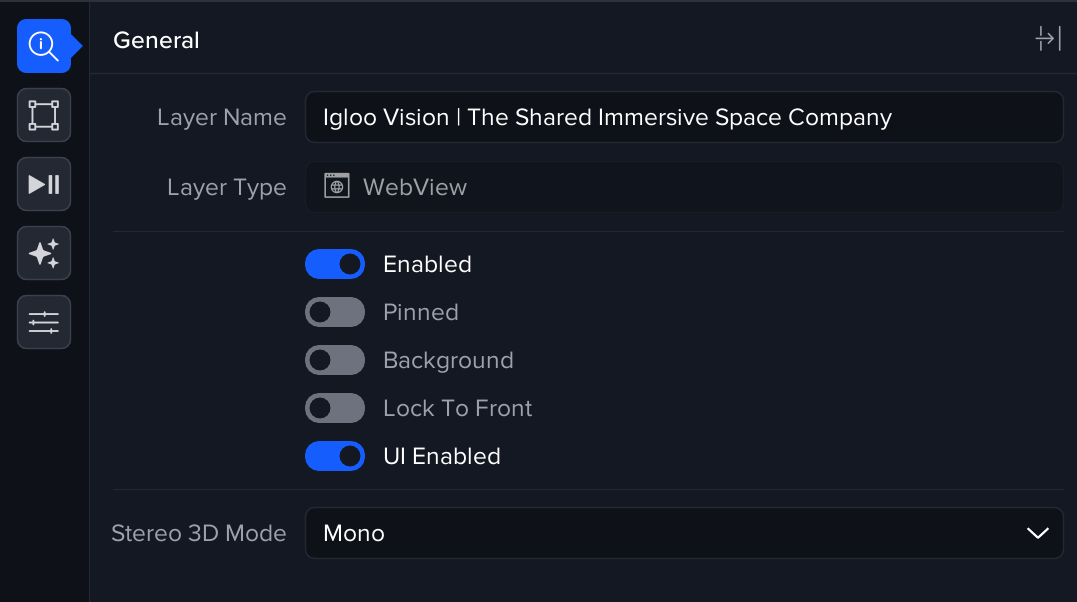This screenshot has height=602, width=1077.
Task: Open the Adjustments sliders sidebar tab
Action: [44, 322]
